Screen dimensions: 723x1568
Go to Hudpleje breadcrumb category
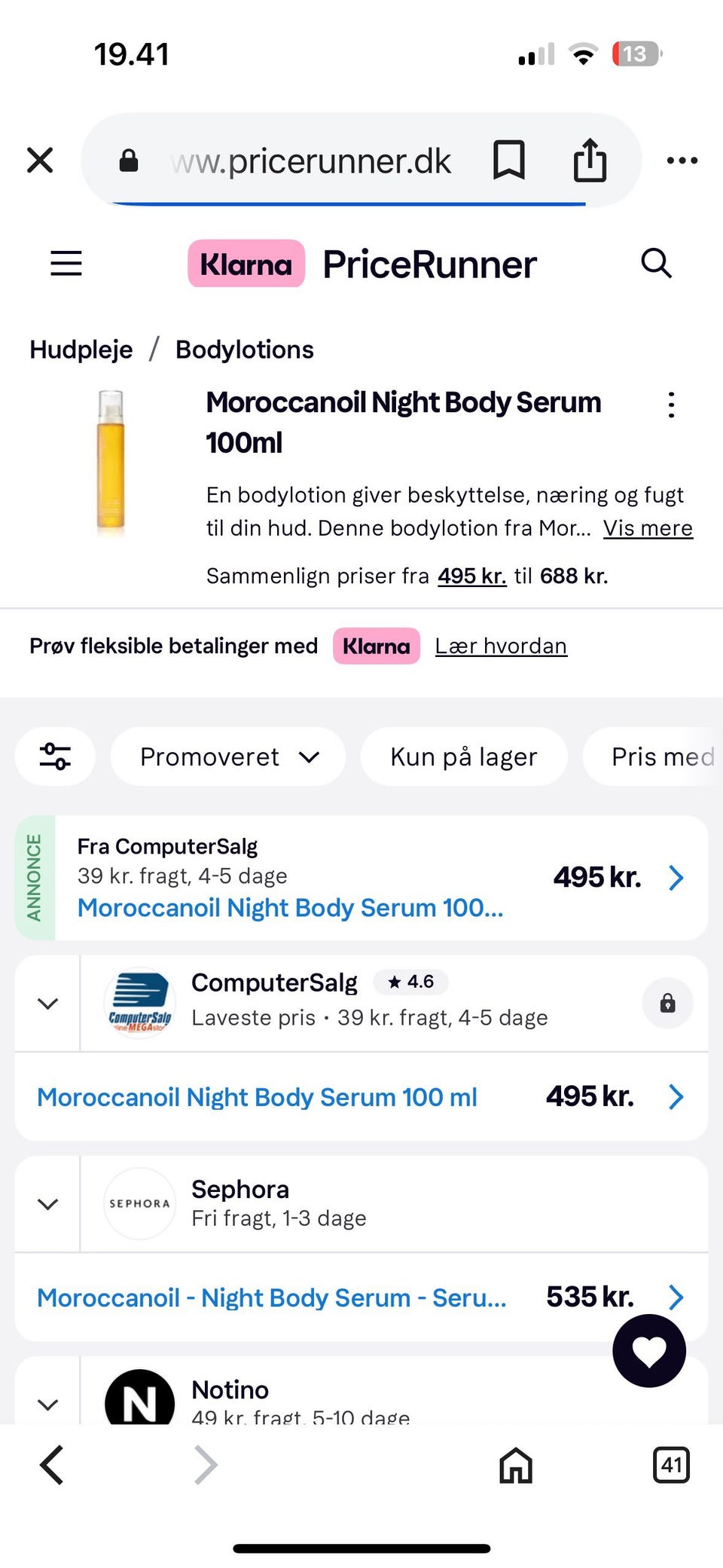click(x=81, y=350)
